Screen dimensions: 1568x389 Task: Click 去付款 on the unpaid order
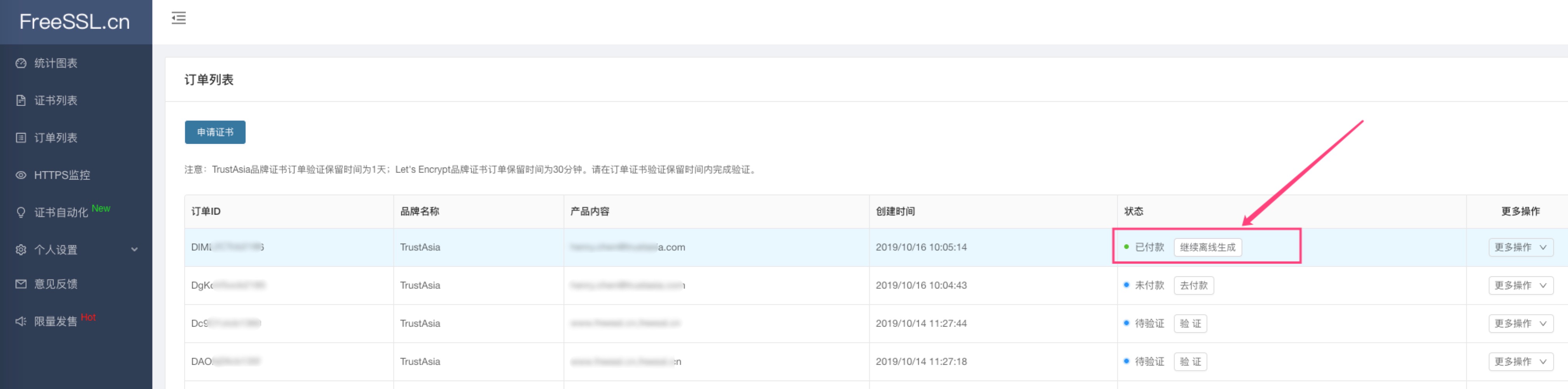pos(1193,286)
